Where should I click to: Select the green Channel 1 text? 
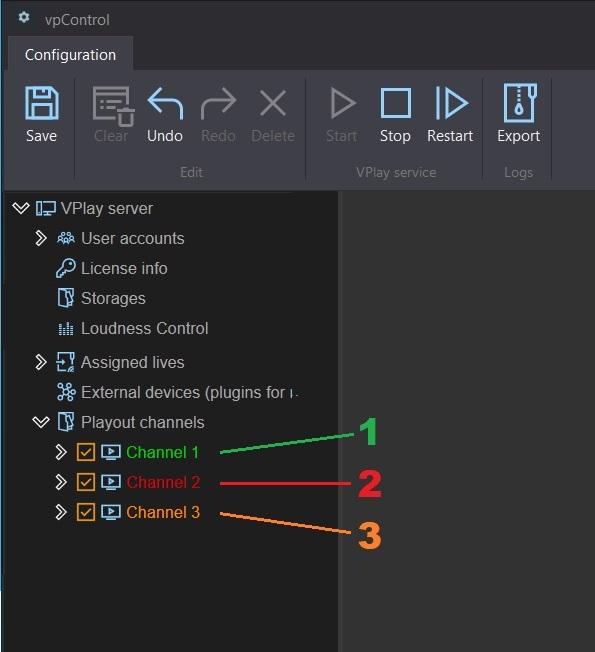(163, 452)
